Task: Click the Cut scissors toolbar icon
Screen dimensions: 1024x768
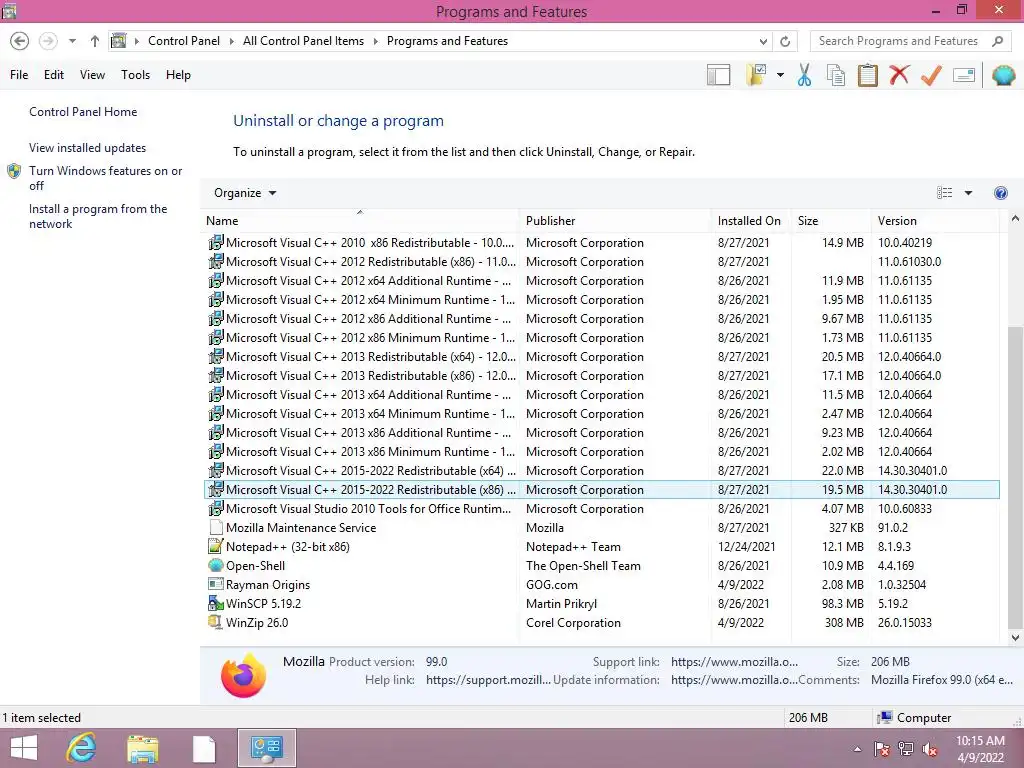Action: (x=804, y=75)
